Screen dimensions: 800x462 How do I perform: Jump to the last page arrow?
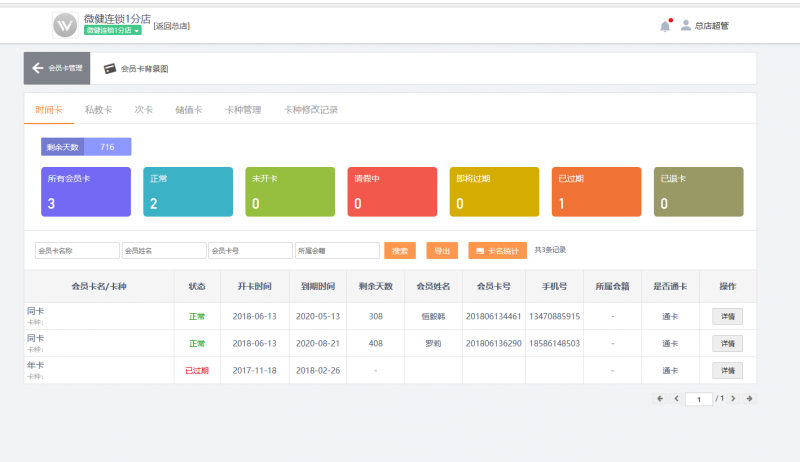click(x=749, y=399)
